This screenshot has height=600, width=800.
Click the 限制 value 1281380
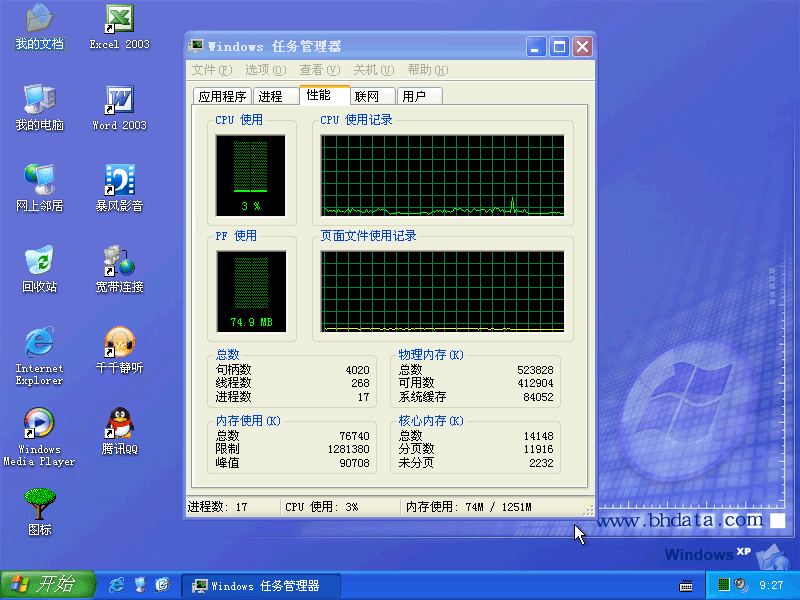[348, 449]
